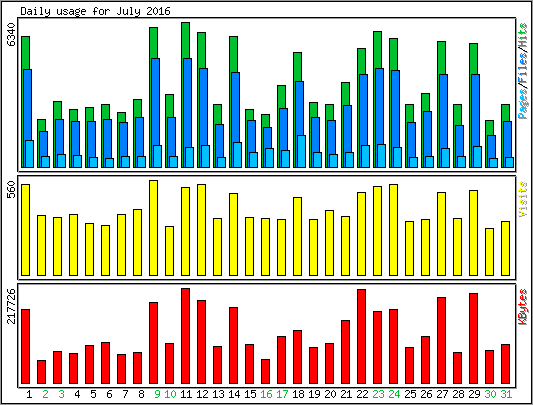Click green day 17 label on x-axis
Viewport: 533px width, 405px height.
pos(282,394)
